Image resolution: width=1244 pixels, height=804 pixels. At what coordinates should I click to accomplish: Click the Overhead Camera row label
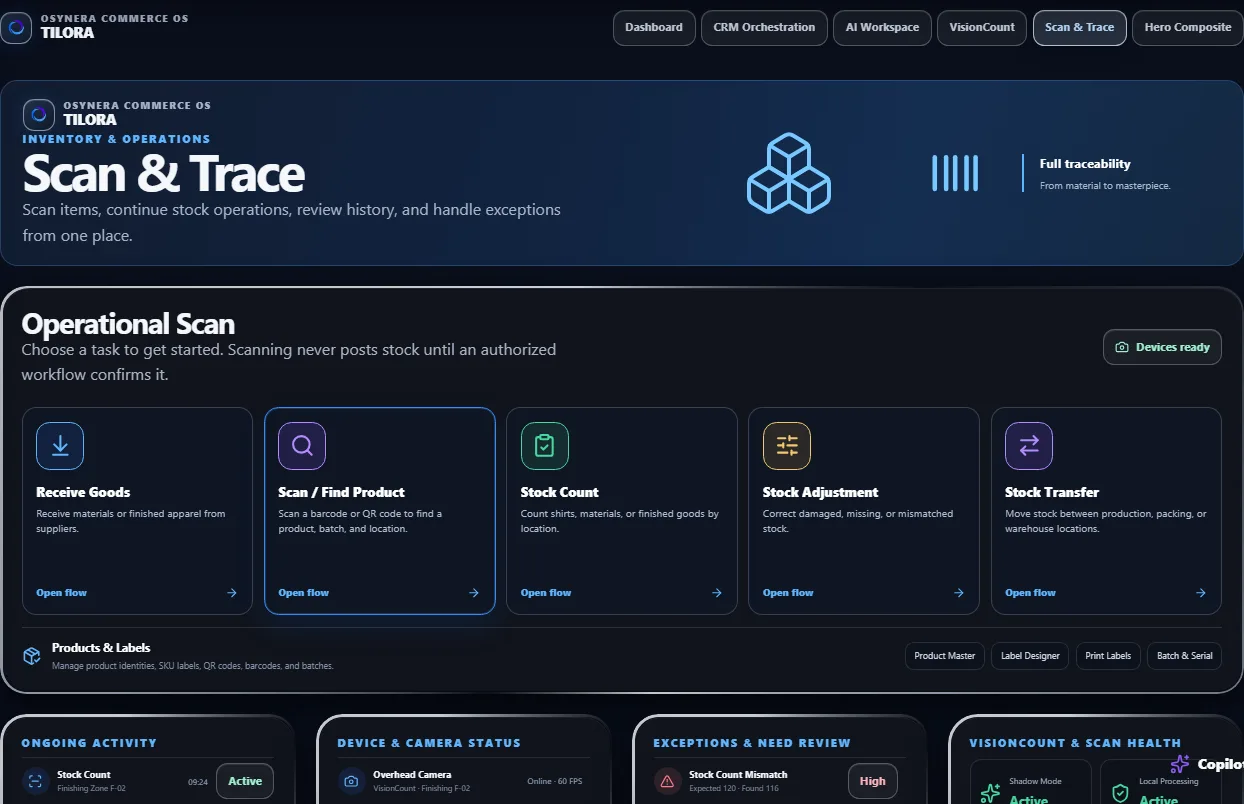412,774
